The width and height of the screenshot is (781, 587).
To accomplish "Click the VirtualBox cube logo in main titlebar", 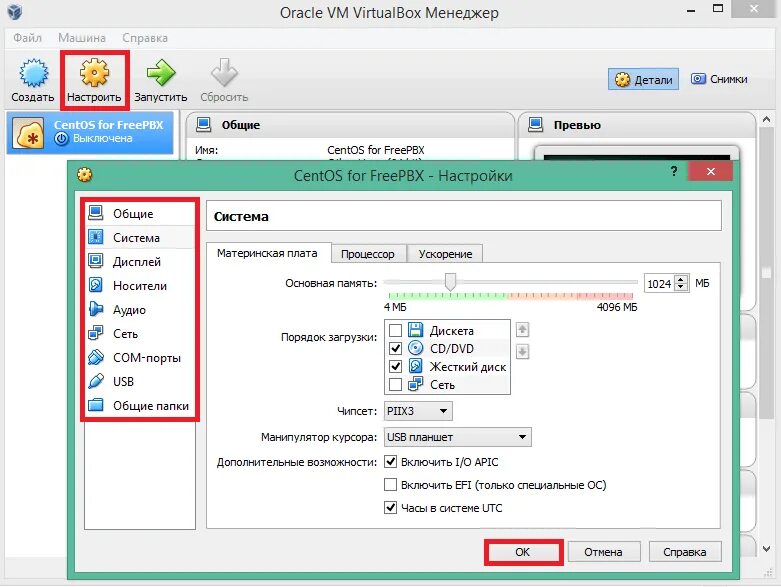I will click(15, 11).
